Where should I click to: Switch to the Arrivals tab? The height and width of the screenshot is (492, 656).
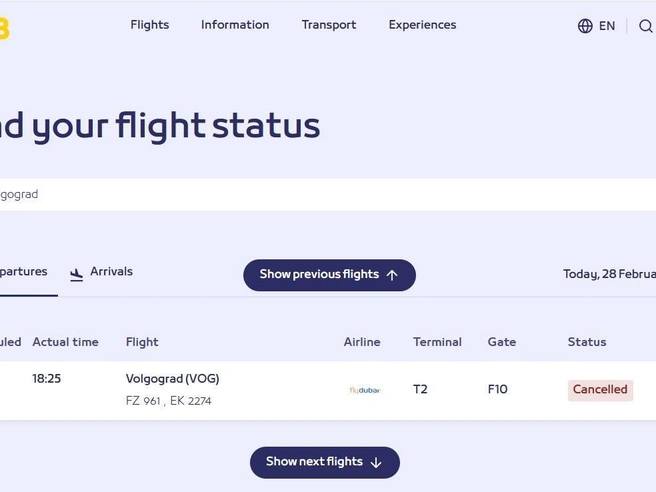101,272
